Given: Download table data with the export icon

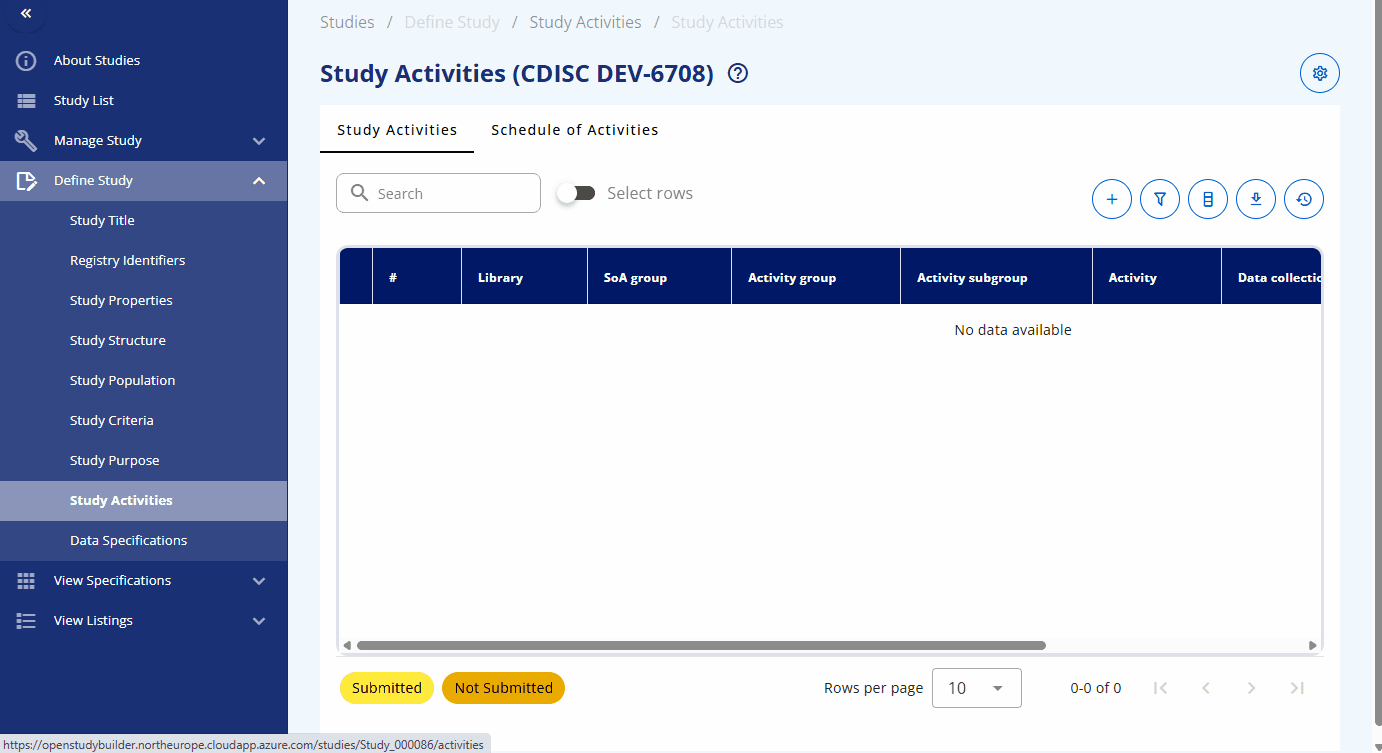Looking at the screenshot, I should 1256,199.
